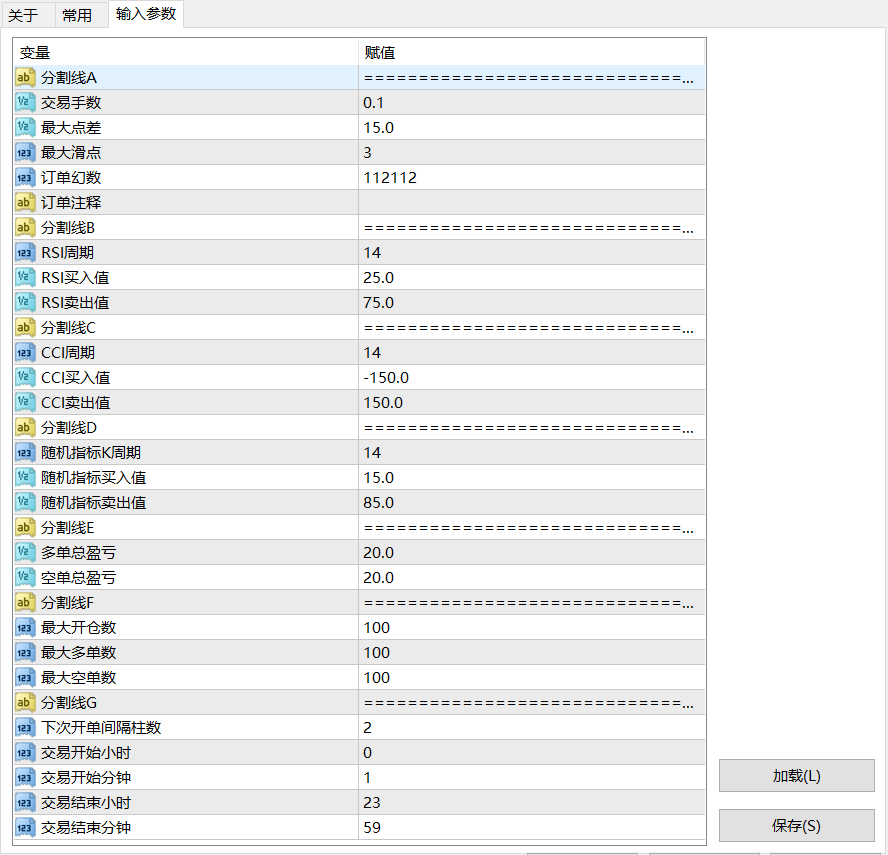
Task: Edit the 交易手数 value 0.1
Action: coord(530,103)
